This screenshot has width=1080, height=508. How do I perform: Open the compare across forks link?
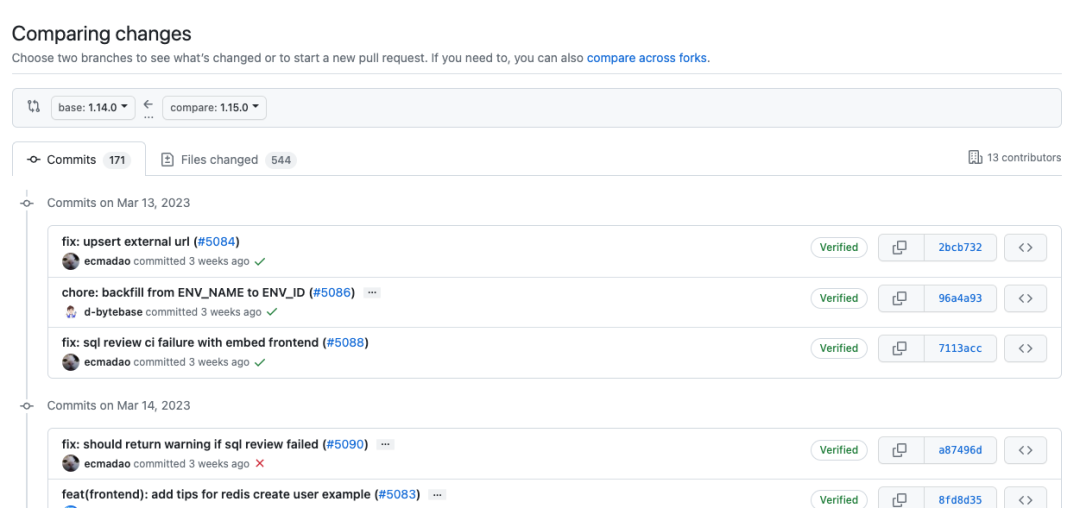click(647, 58)
